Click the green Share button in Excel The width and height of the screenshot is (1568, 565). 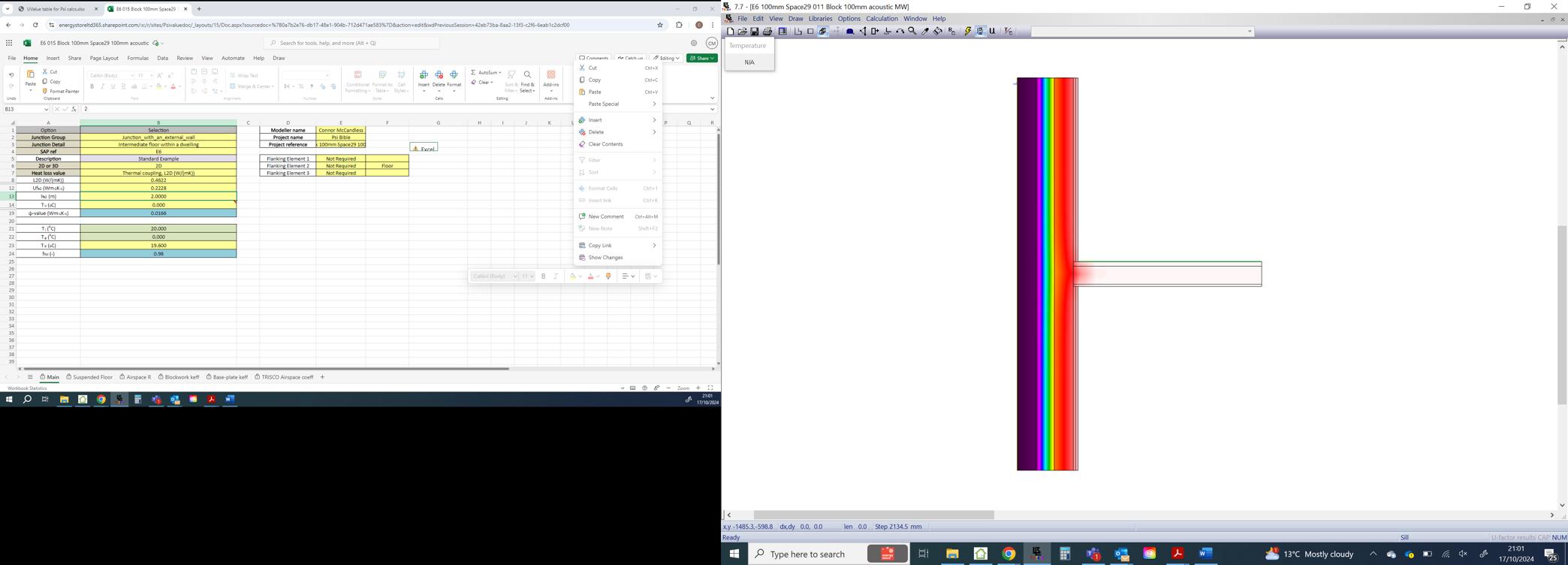702,58
